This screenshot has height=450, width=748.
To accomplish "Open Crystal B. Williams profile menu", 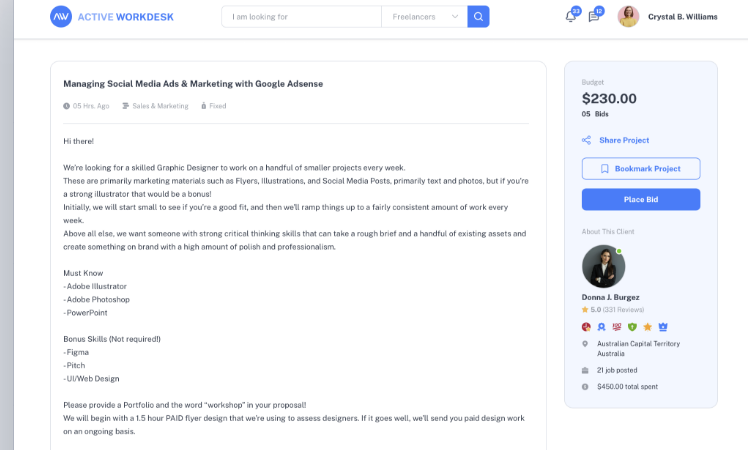I will 682,17.
